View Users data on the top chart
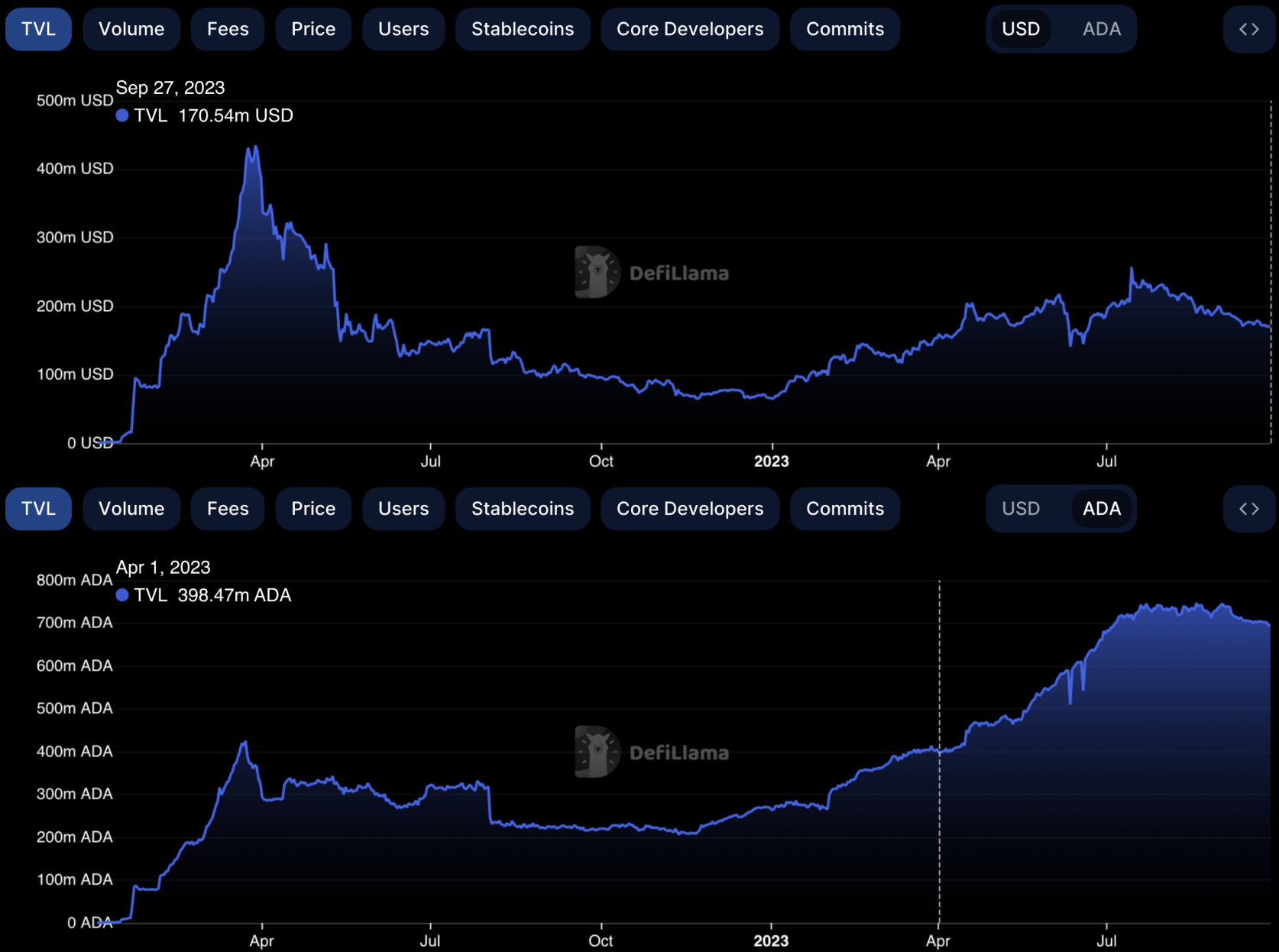The height and width of the screenshot is (952, 1279). point(403,29)
